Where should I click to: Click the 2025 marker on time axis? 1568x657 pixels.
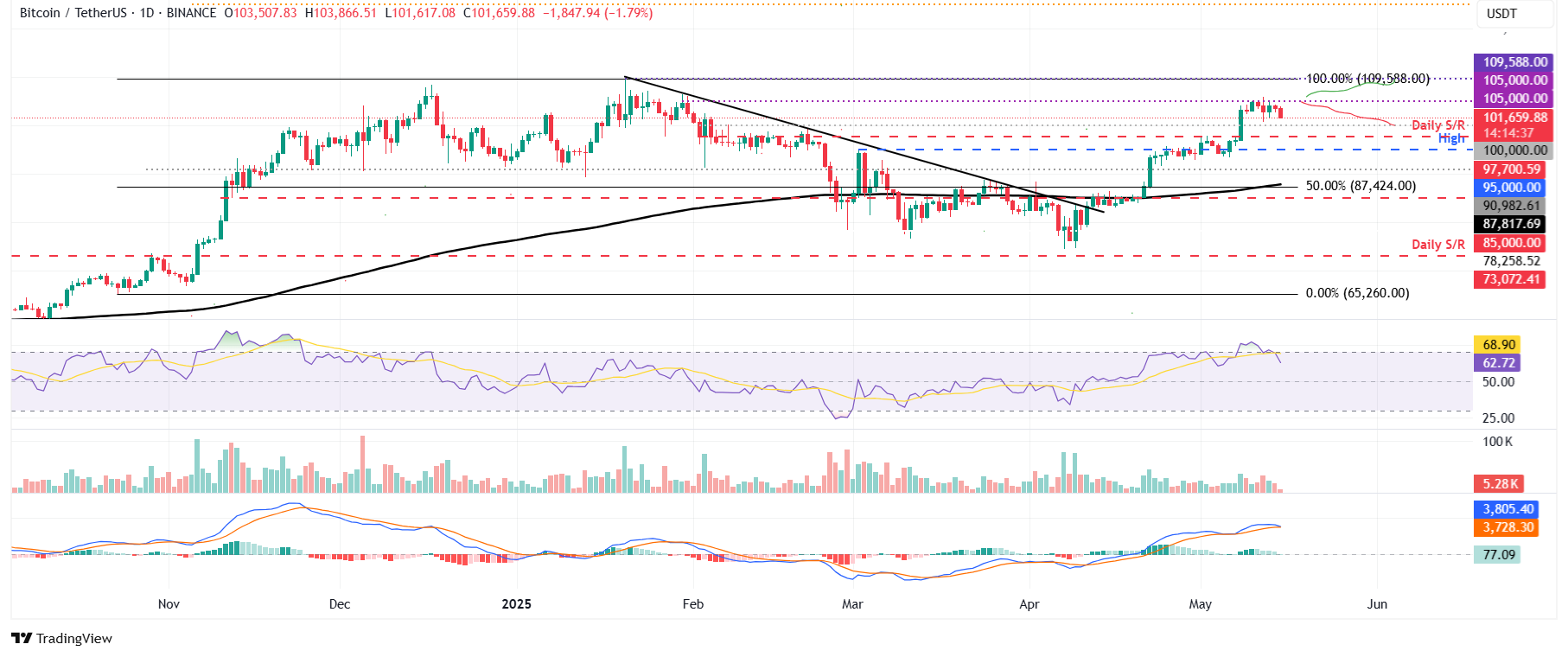(516, 604)
